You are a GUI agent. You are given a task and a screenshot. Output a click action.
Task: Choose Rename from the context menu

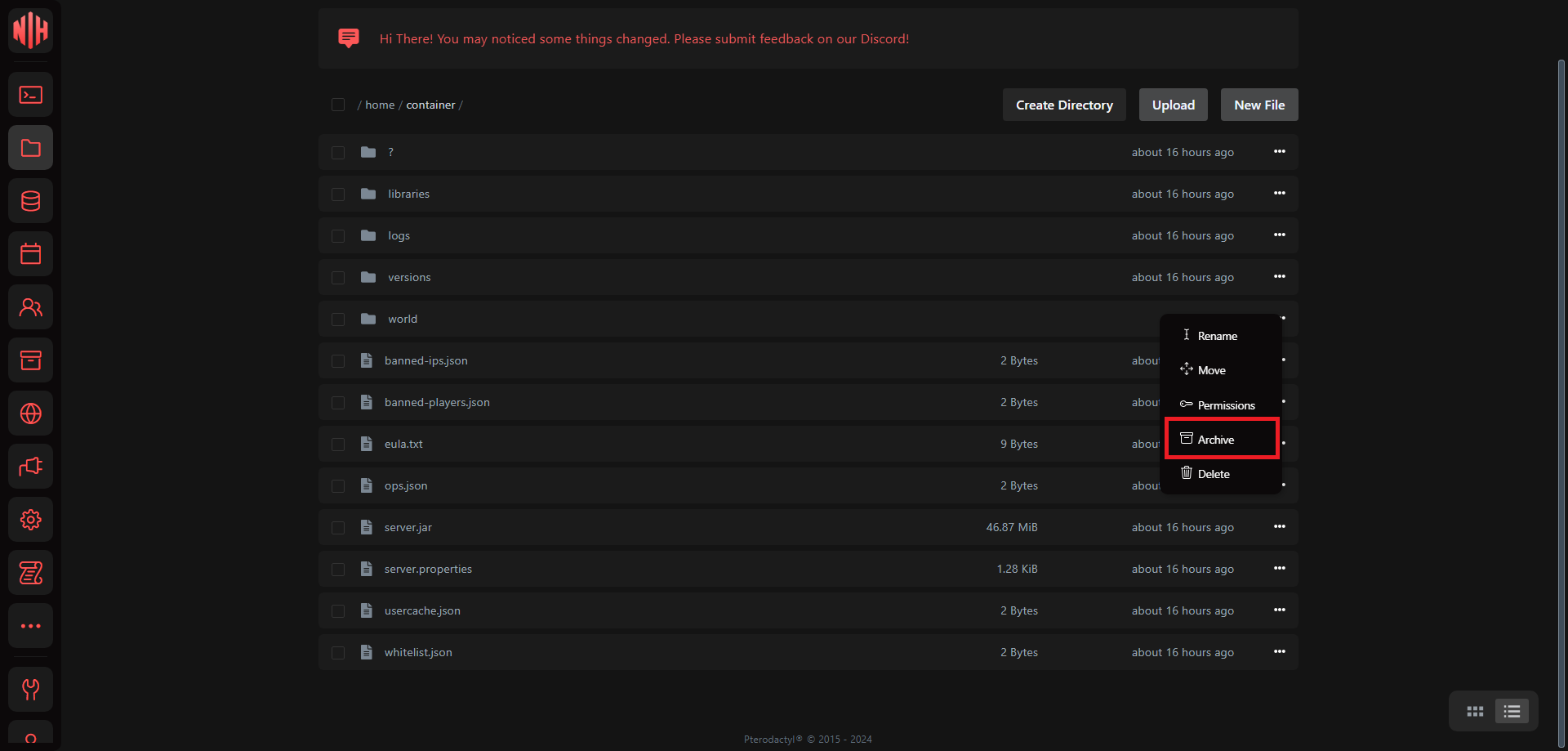[1217, 336]
